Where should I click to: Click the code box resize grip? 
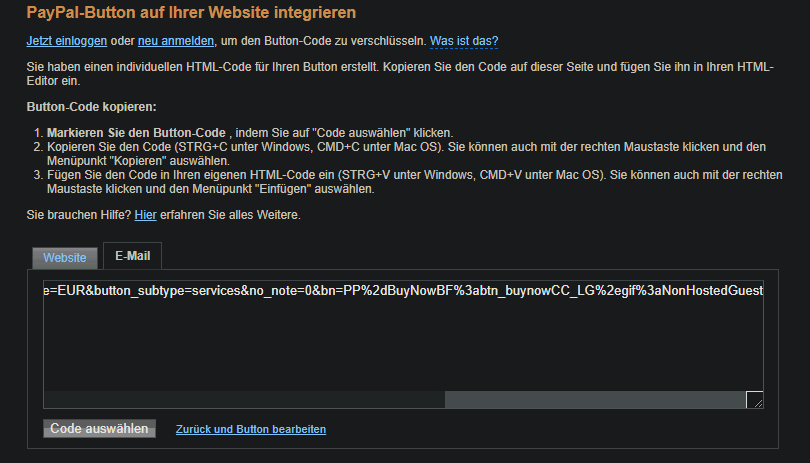click(x=755, y=400)
